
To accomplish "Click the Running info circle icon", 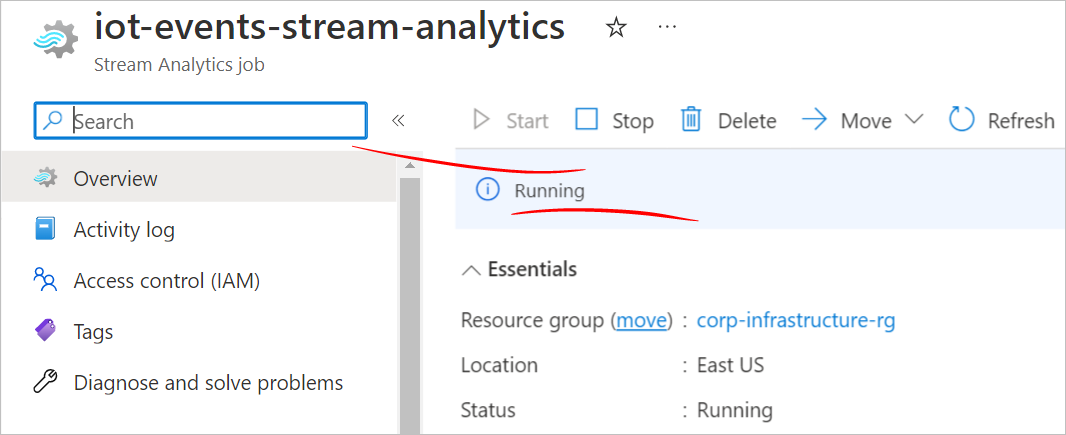I will (x=487, y=190).
